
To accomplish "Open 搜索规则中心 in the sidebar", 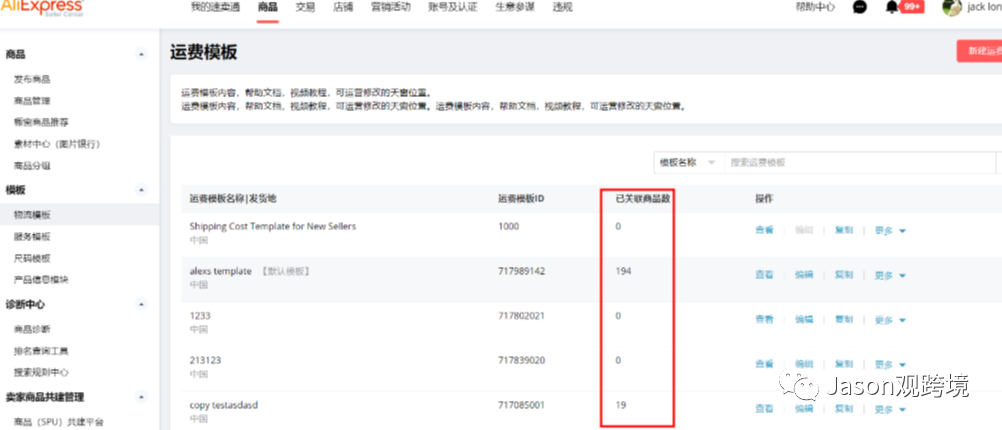I will pyautogui.click(x=41, y=372).
